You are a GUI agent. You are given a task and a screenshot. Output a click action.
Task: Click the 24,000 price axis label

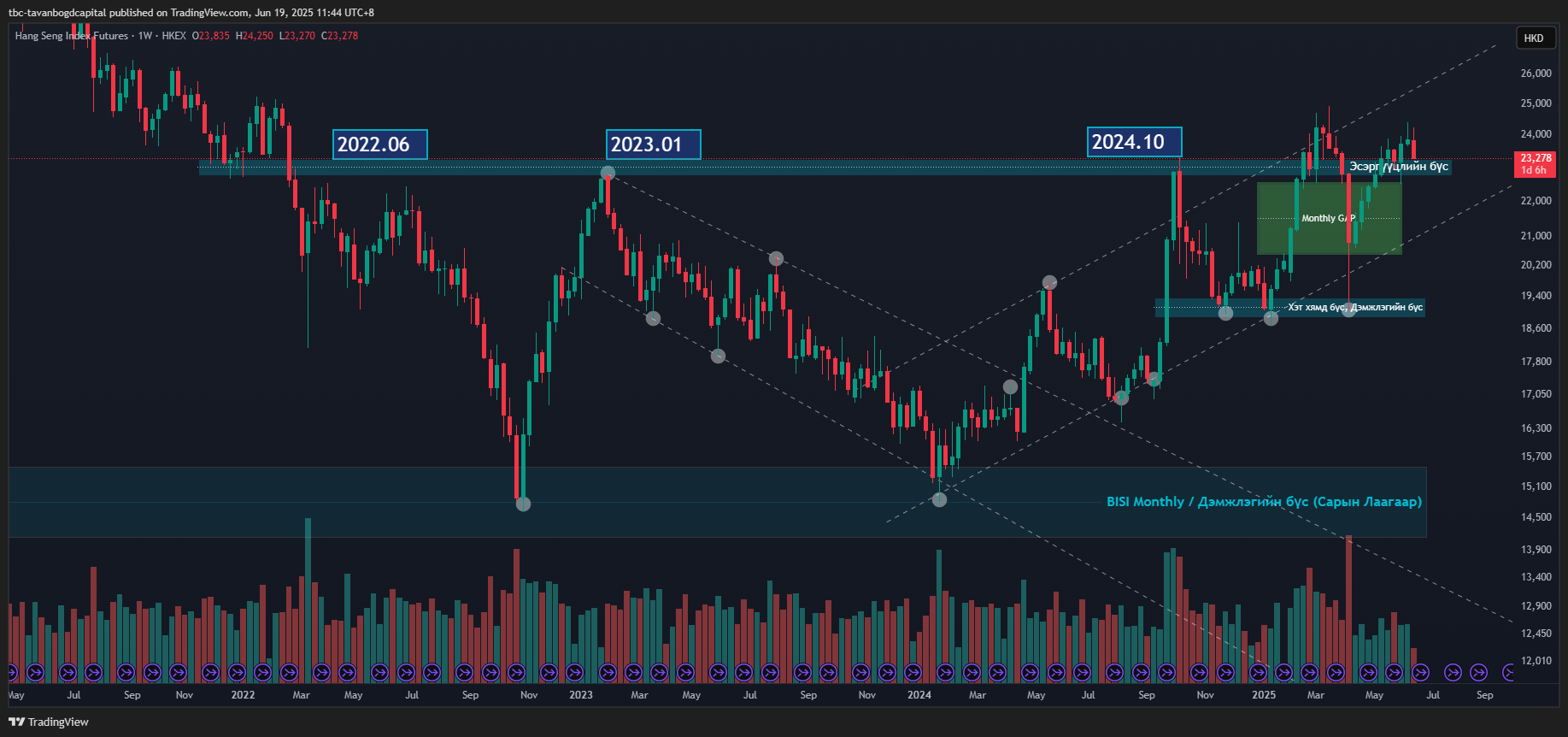[1536, 134]
